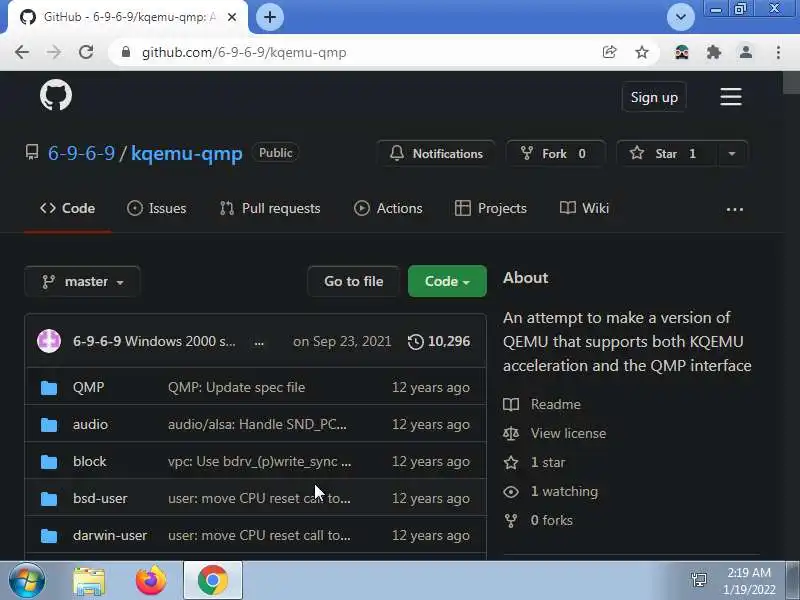The width and height of the screenshot is (800, 600).
Task: Open the master branch dropdown
Action: (82, 281)
